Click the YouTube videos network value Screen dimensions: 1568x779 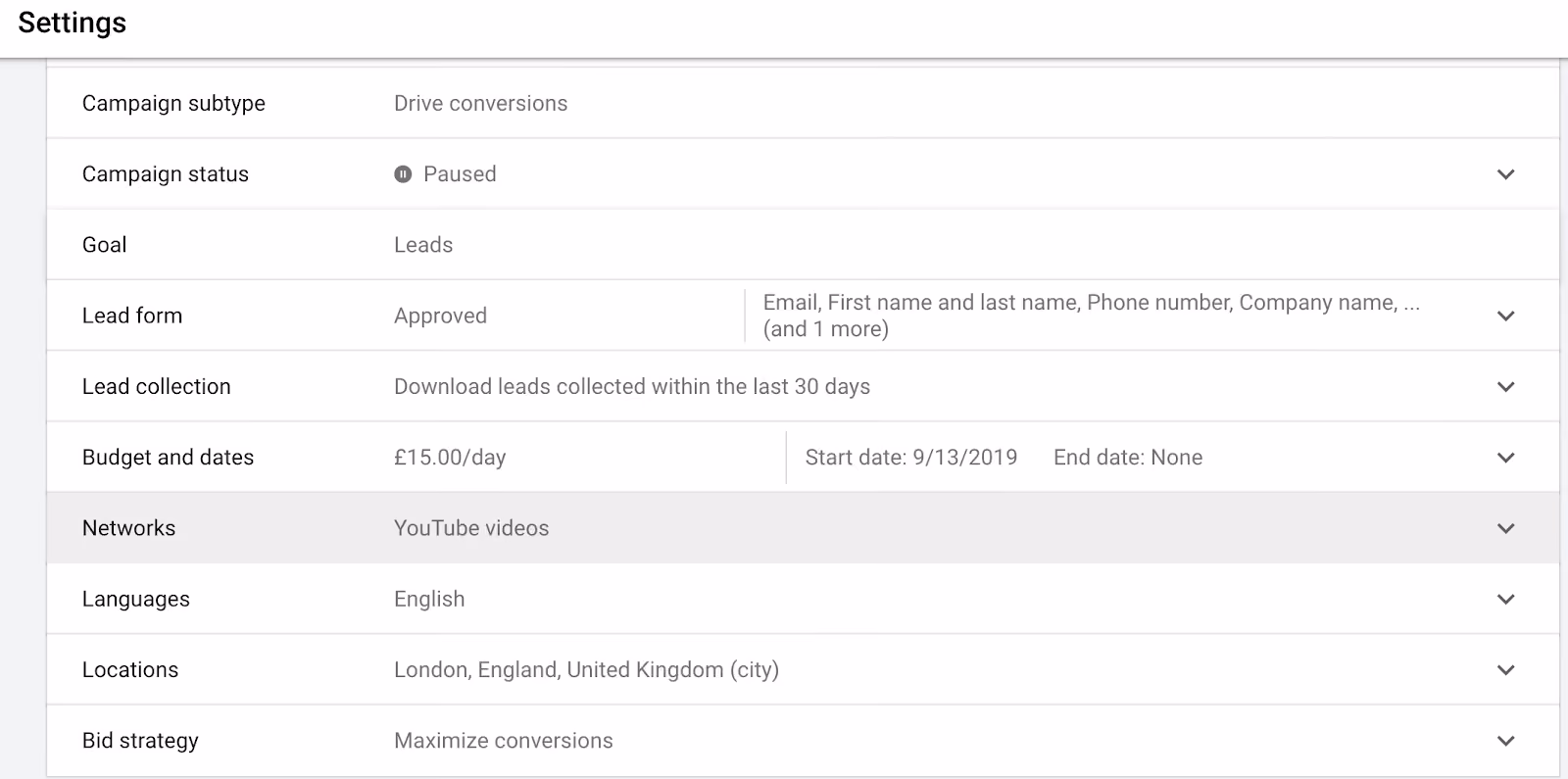[471, 528]
